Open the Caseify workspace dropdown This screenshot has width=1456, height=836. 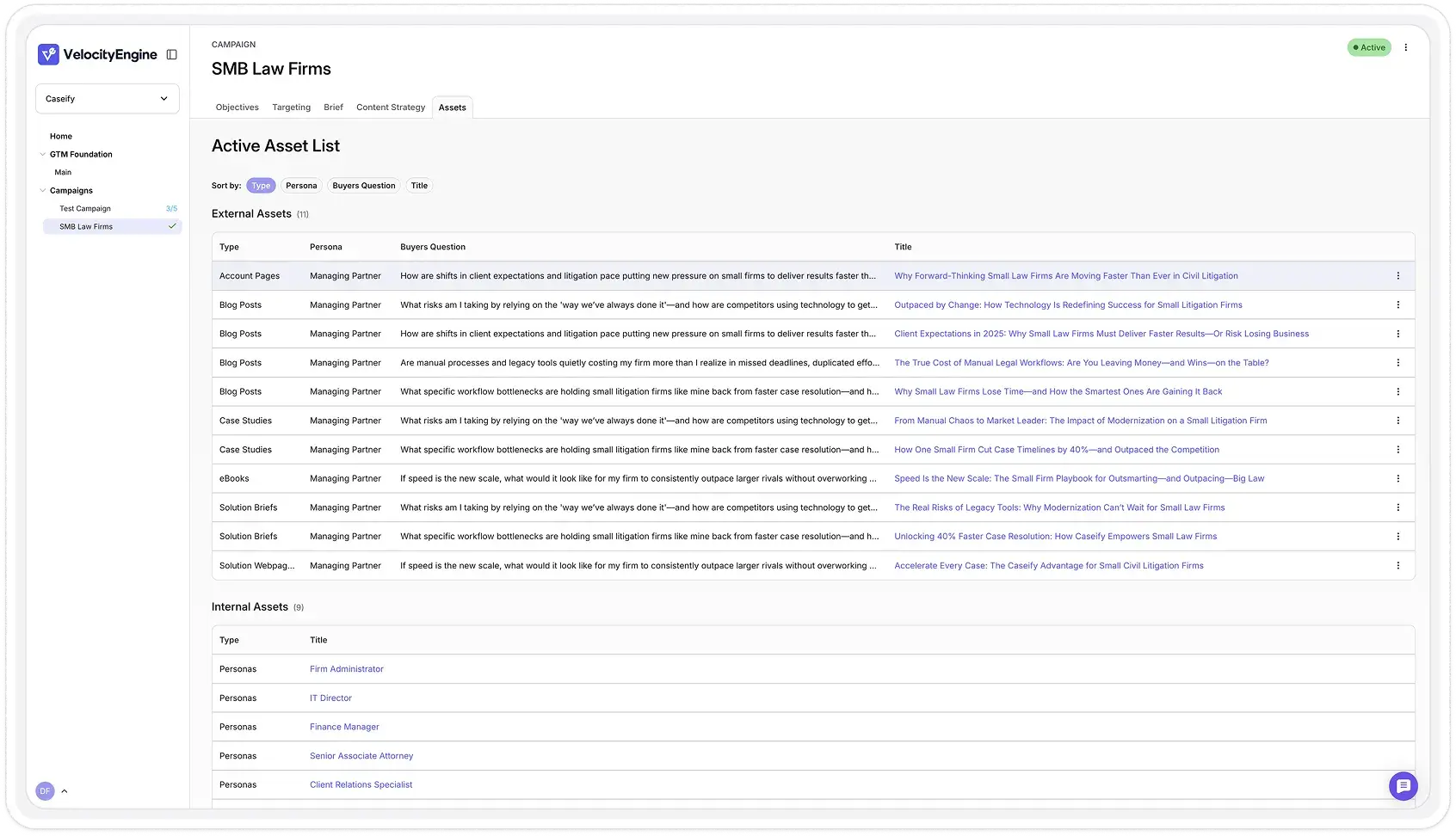(107, 98)
